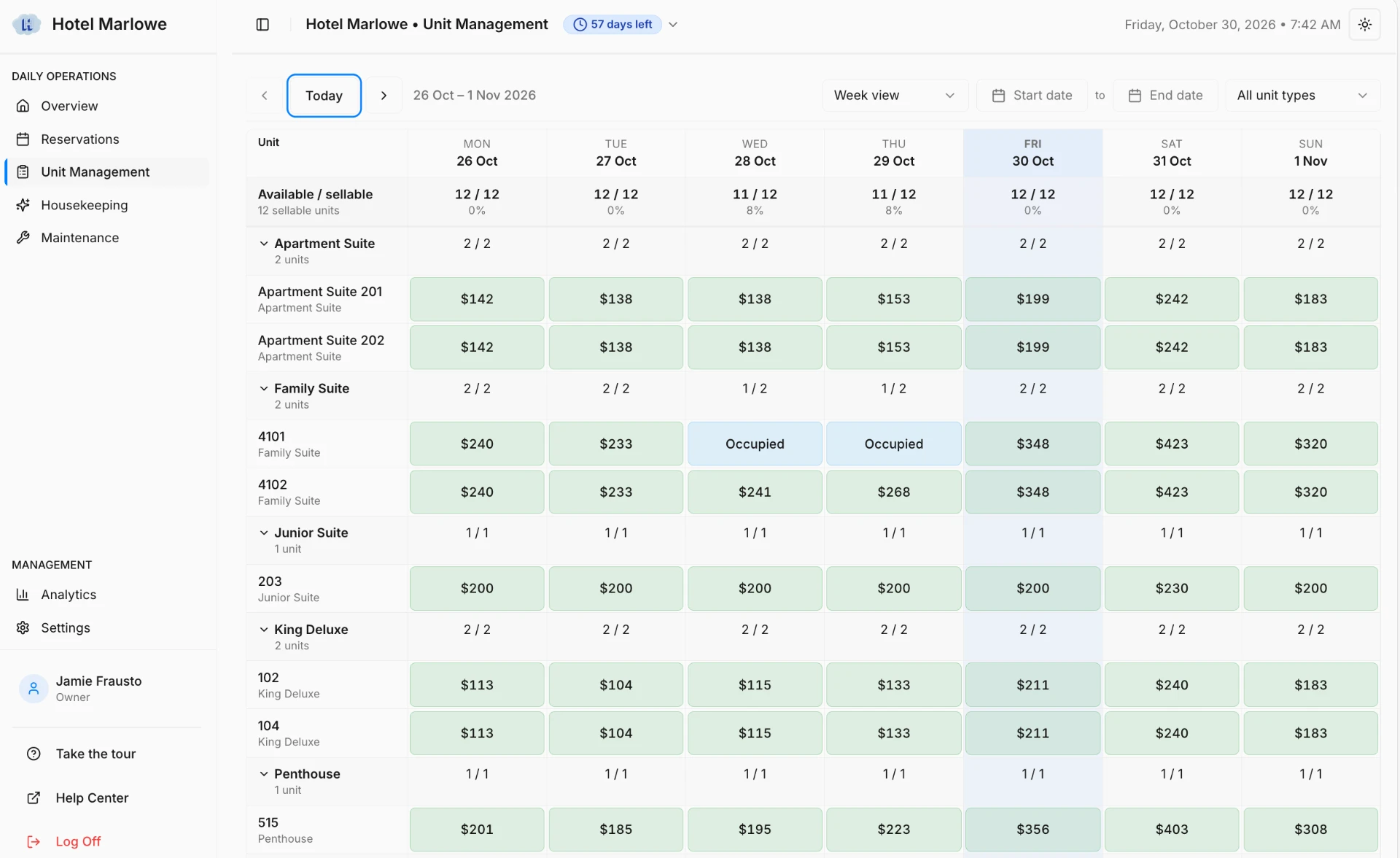Click unit 102 Friday $211 cell
Image resolution: width=1400 pixels, height=858 pixels.
coord(1032,684)
